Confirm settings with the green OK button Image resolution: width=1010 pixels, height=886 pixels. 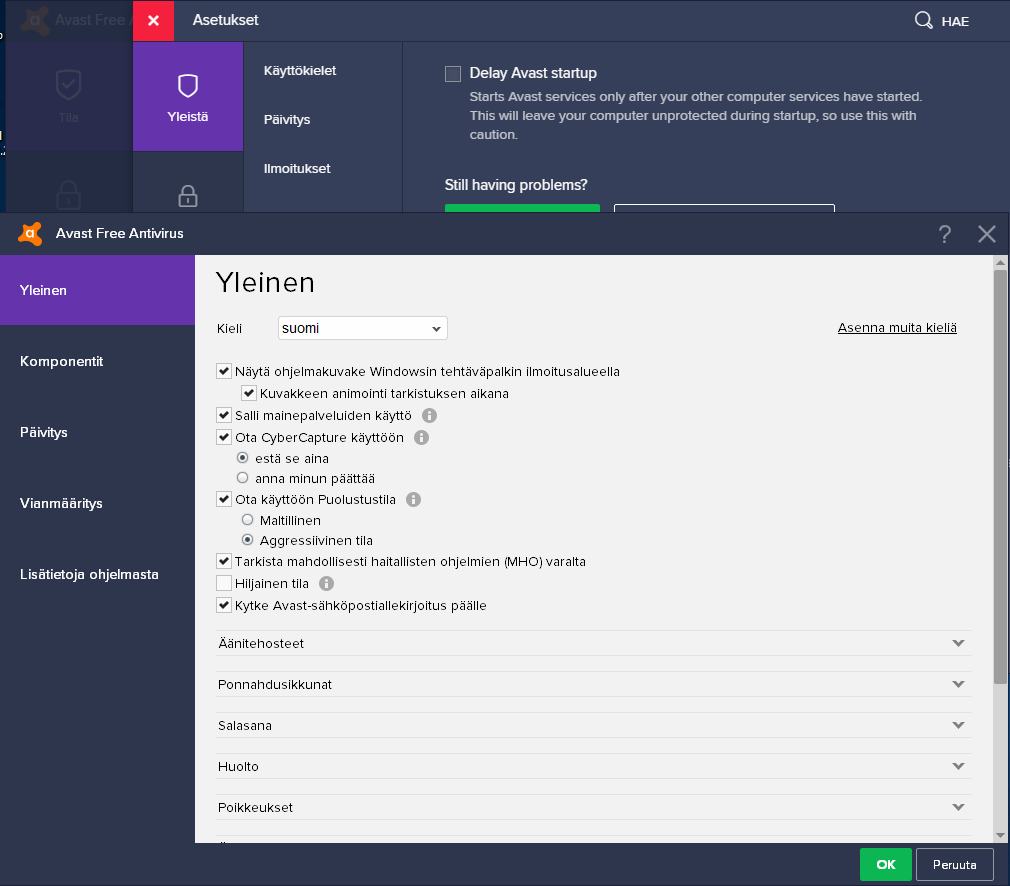pos(885,864)
